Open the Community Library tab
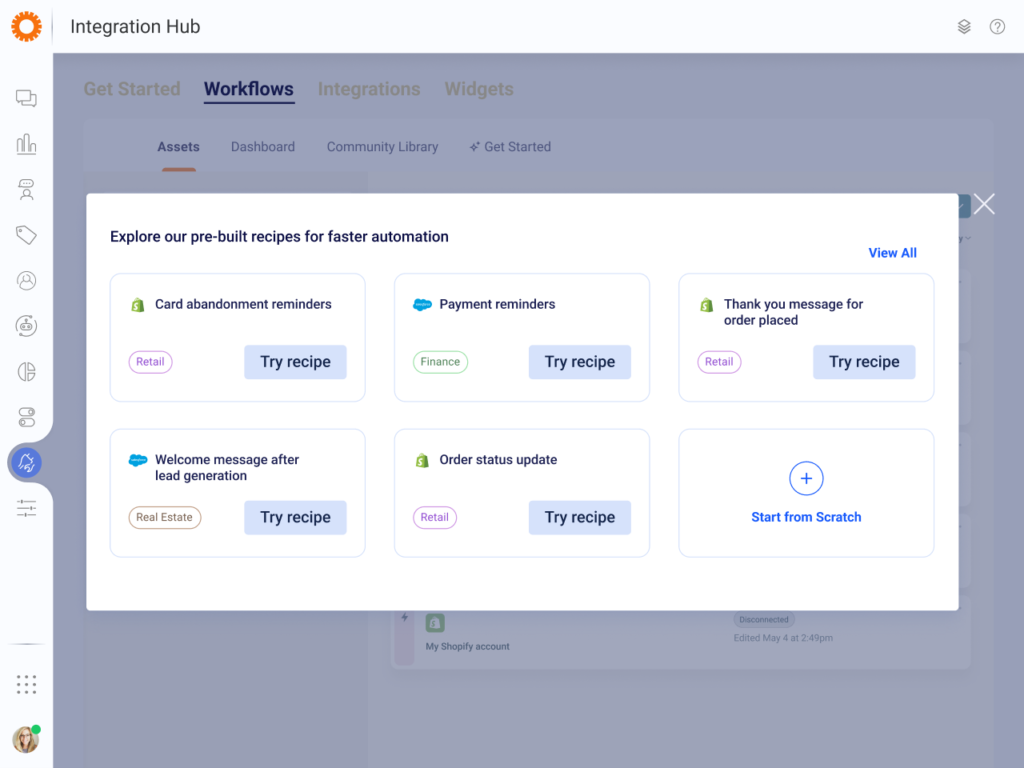This screenshot has width=1024, height=768. (382, 146)
